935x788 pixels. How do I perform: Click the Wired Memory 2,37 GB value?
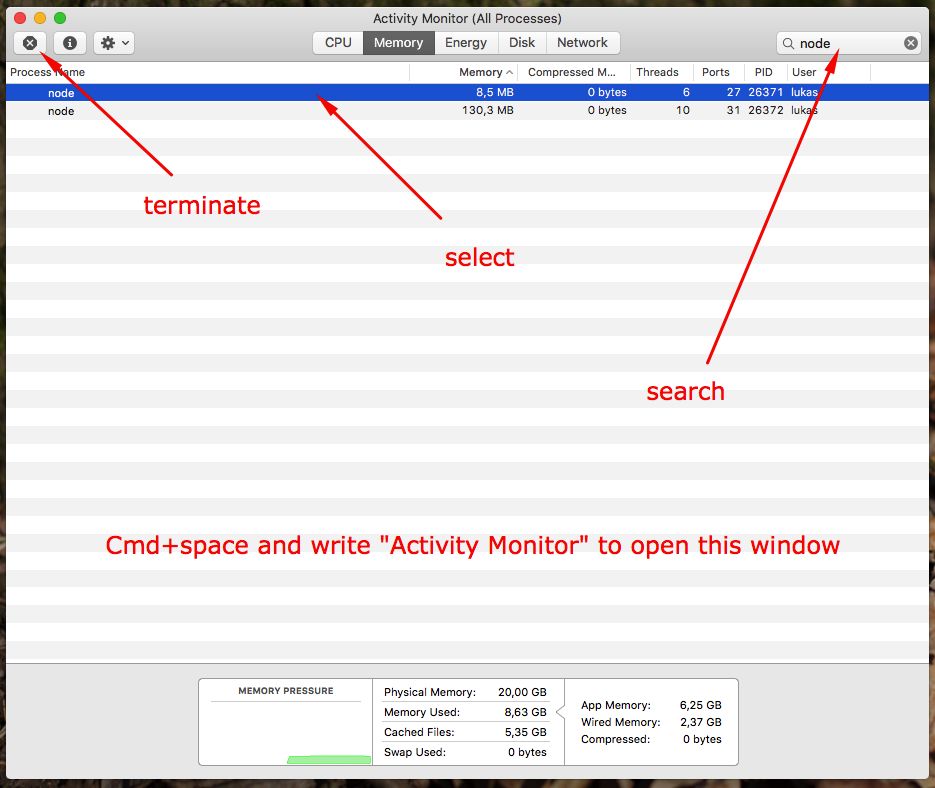point(701,722)
